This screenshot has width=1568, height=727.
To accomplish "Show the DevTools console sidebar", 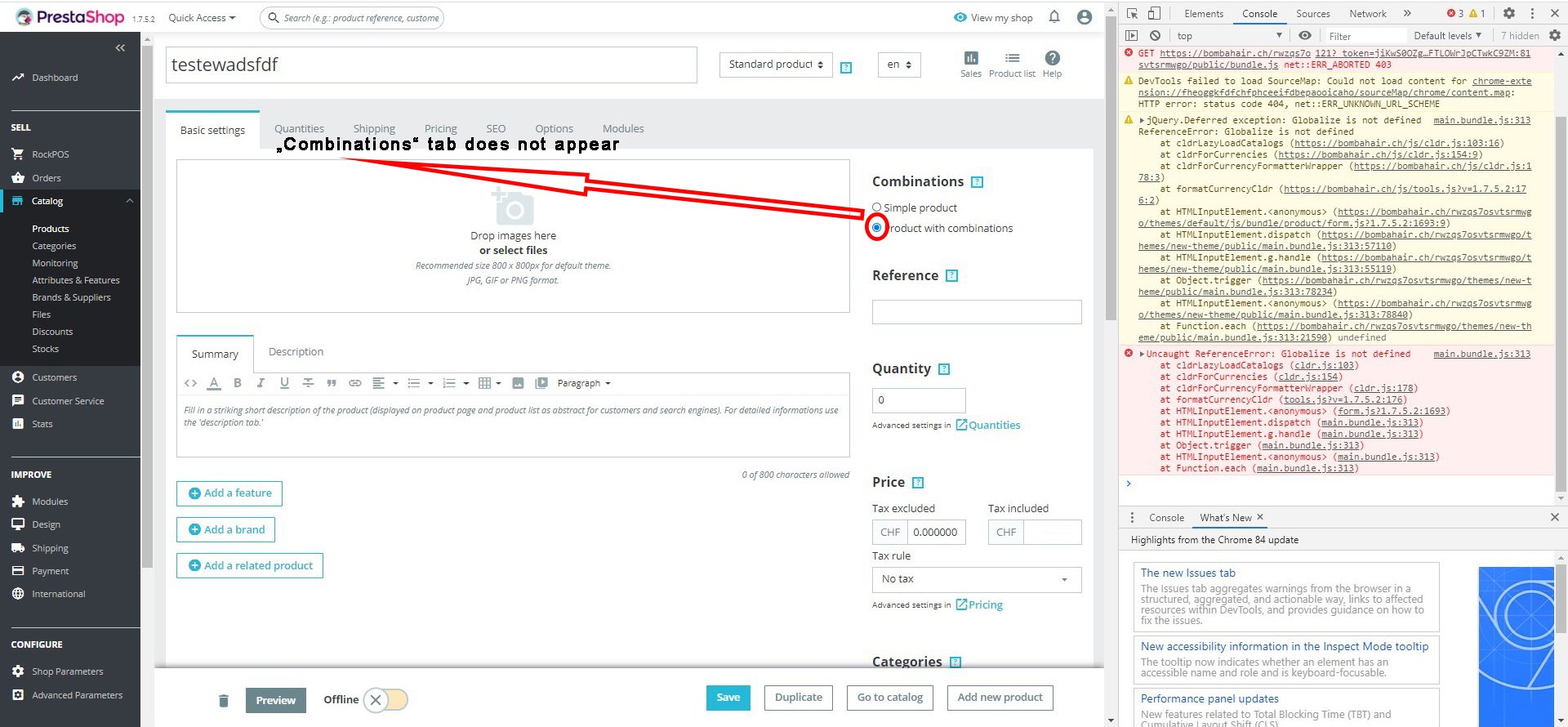I will click(x=1131, y=35).
